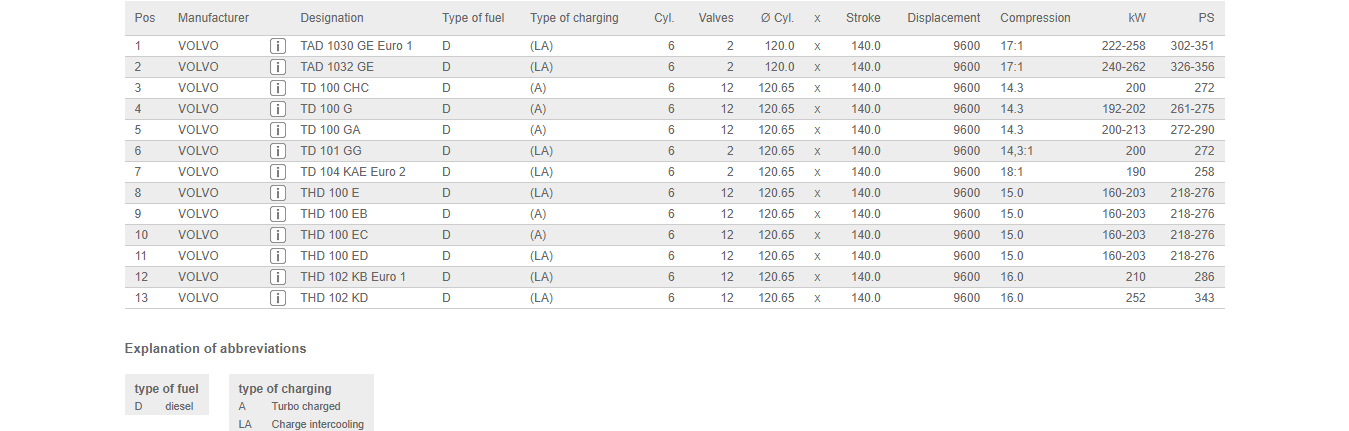Image resolution: width=1349 pixels, height=431 pixels.
Task: Click info icon next to TD 101 GG
Action: point(278,151)
